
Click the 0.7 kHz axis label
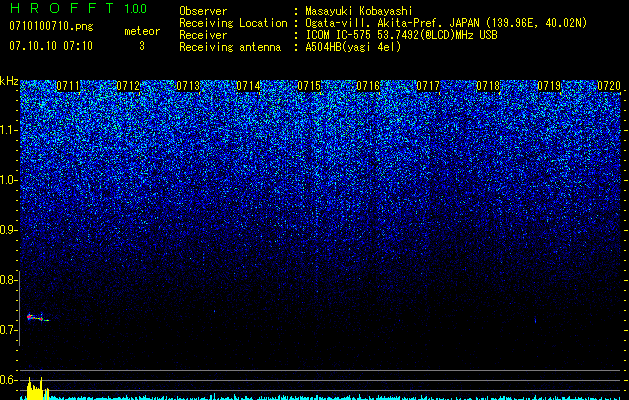coord(8,330)
